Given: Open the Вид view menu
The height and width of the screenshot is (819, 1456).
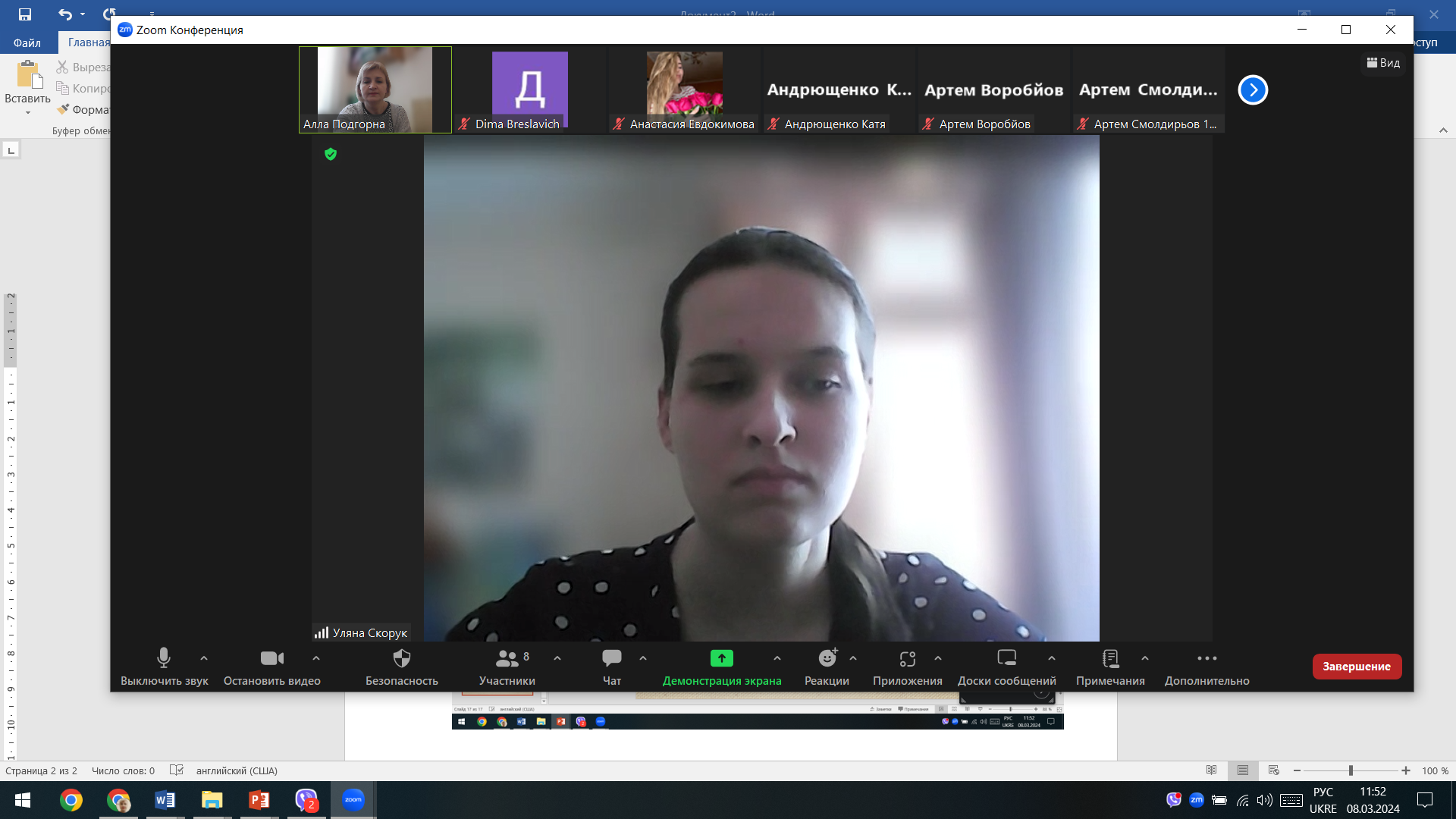Looking at the screenshot, I should click(1383, 63).
